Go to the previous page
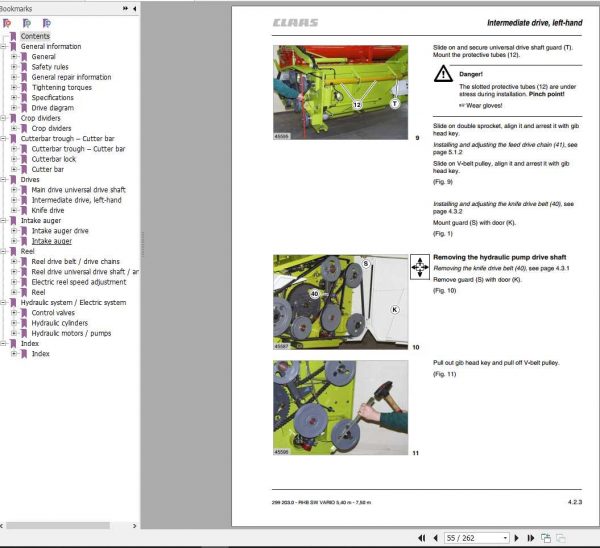 click(x=435, y=538)
